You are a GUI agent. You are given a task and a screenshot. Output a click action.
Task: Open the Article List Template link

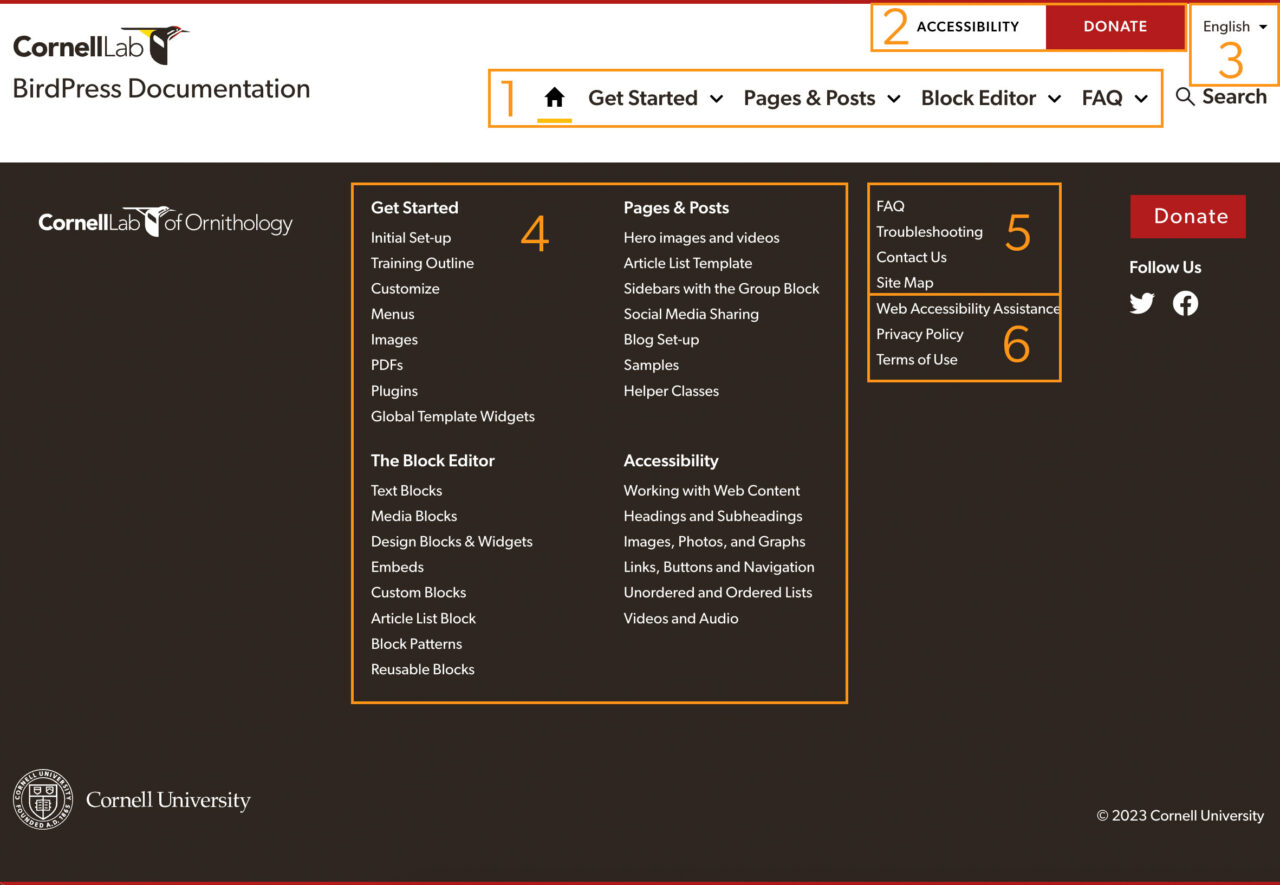688,263
